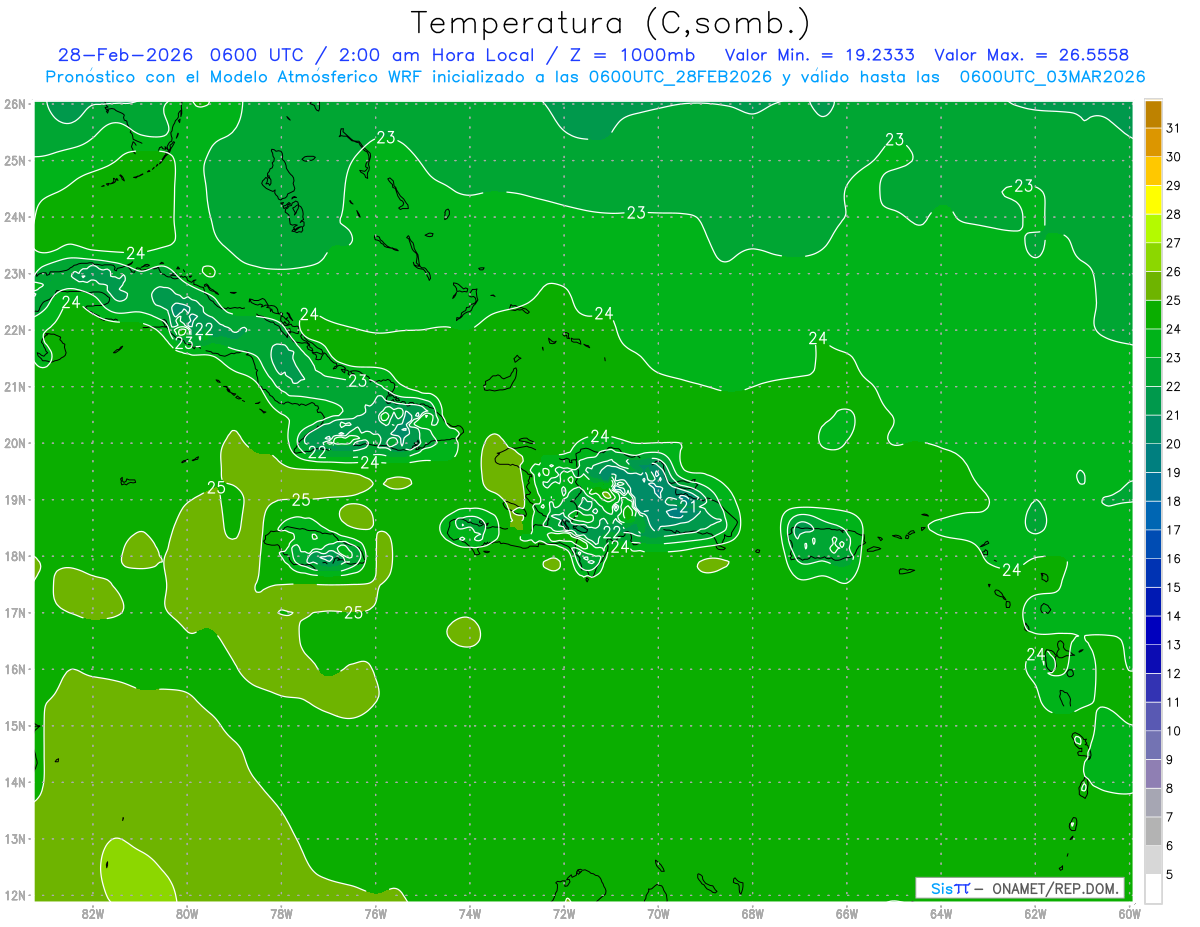Viewport: 1200px width, 927px height.
Task: Select the '76W' longitude axis label
Action: [376, 912]
